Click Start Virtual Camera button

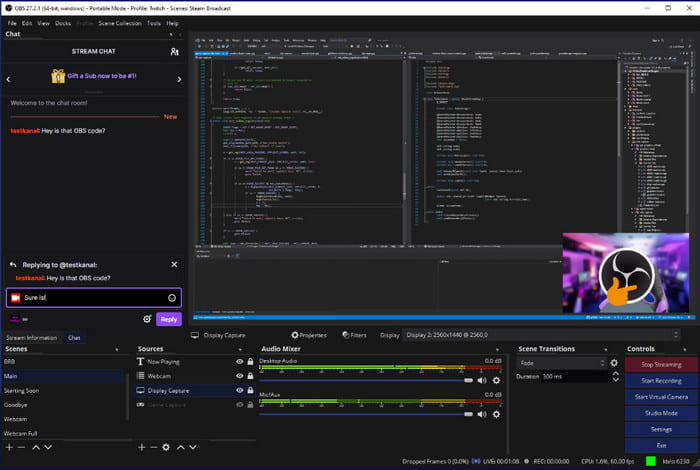[x=661, y=397]
